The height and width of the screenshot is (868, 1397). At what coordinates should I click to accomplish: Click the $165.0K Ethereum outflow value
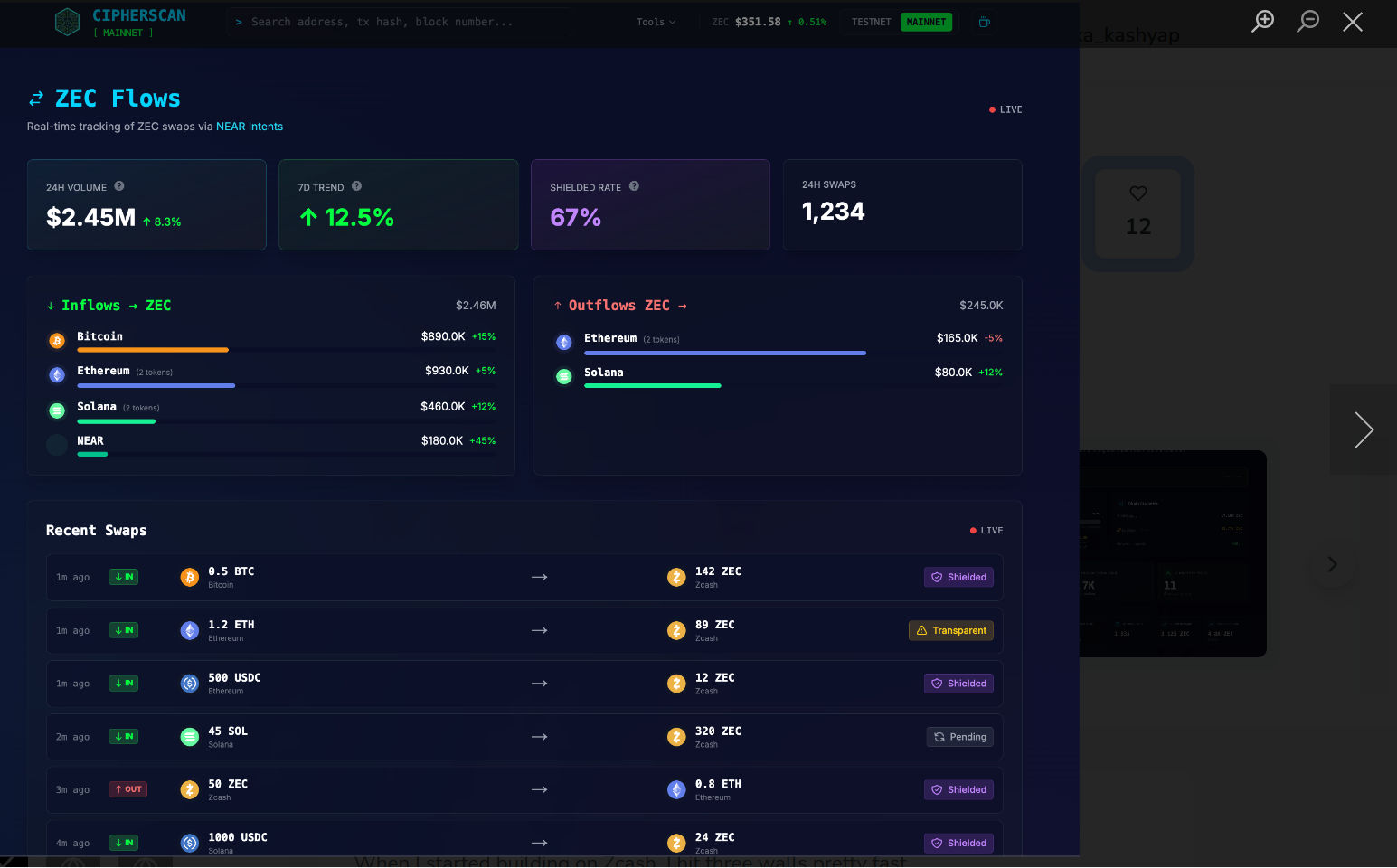coord(958,338)
